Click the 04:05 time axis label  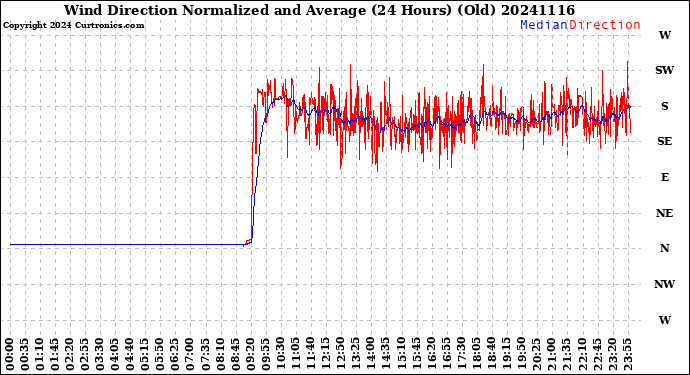click(115, 354)
